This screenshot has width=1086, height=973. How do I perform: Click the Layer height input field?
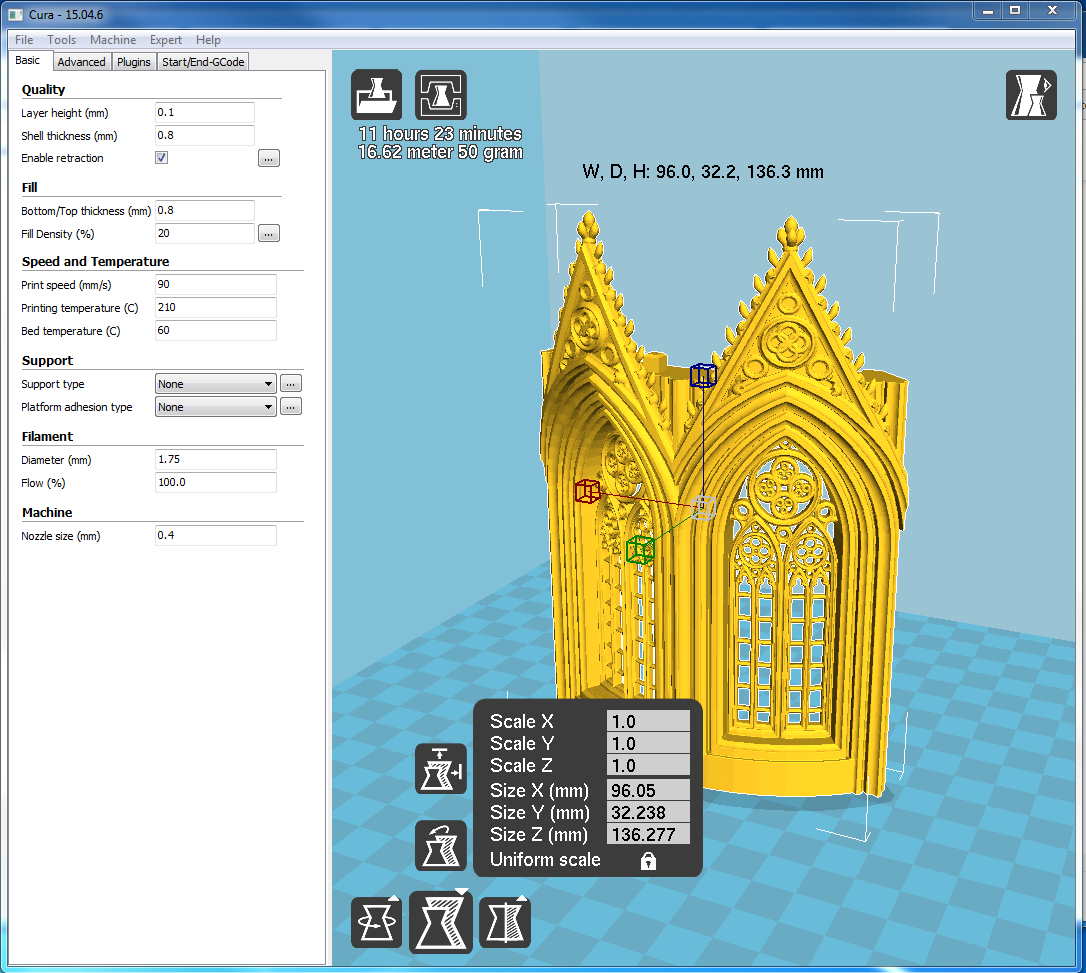[205, 113]
